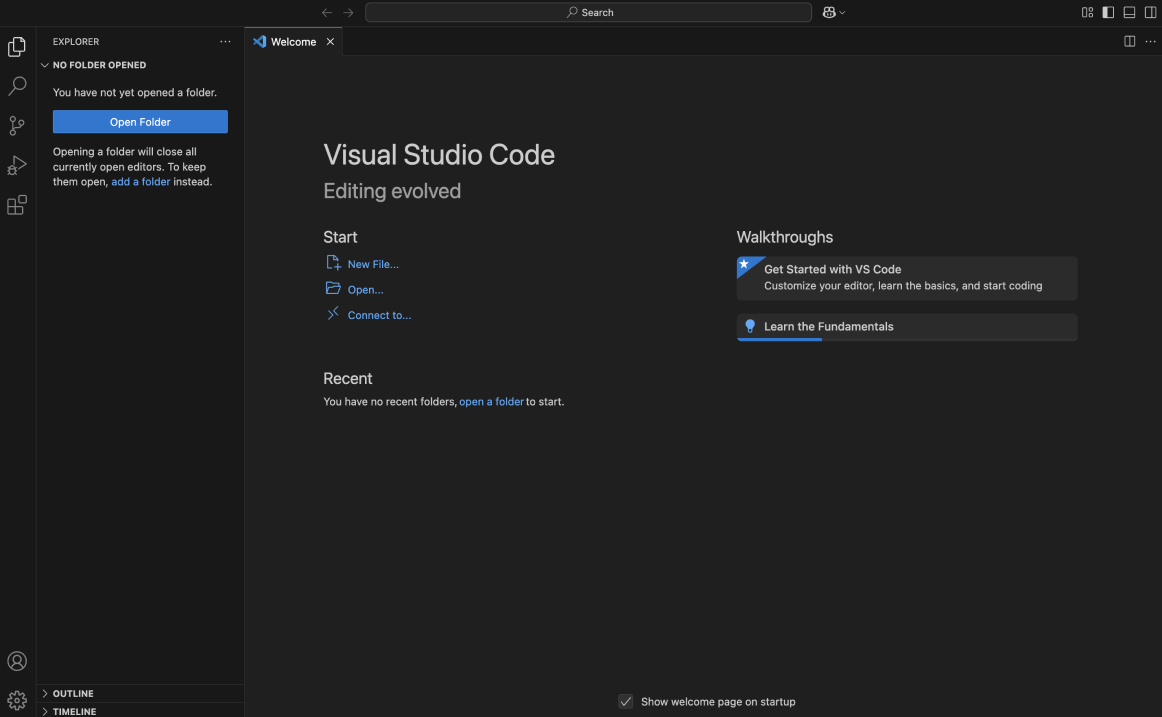This screenshot has width=1162, height=717.
Task: Open the Manage gear icon
Action: (x=17, y=700)
